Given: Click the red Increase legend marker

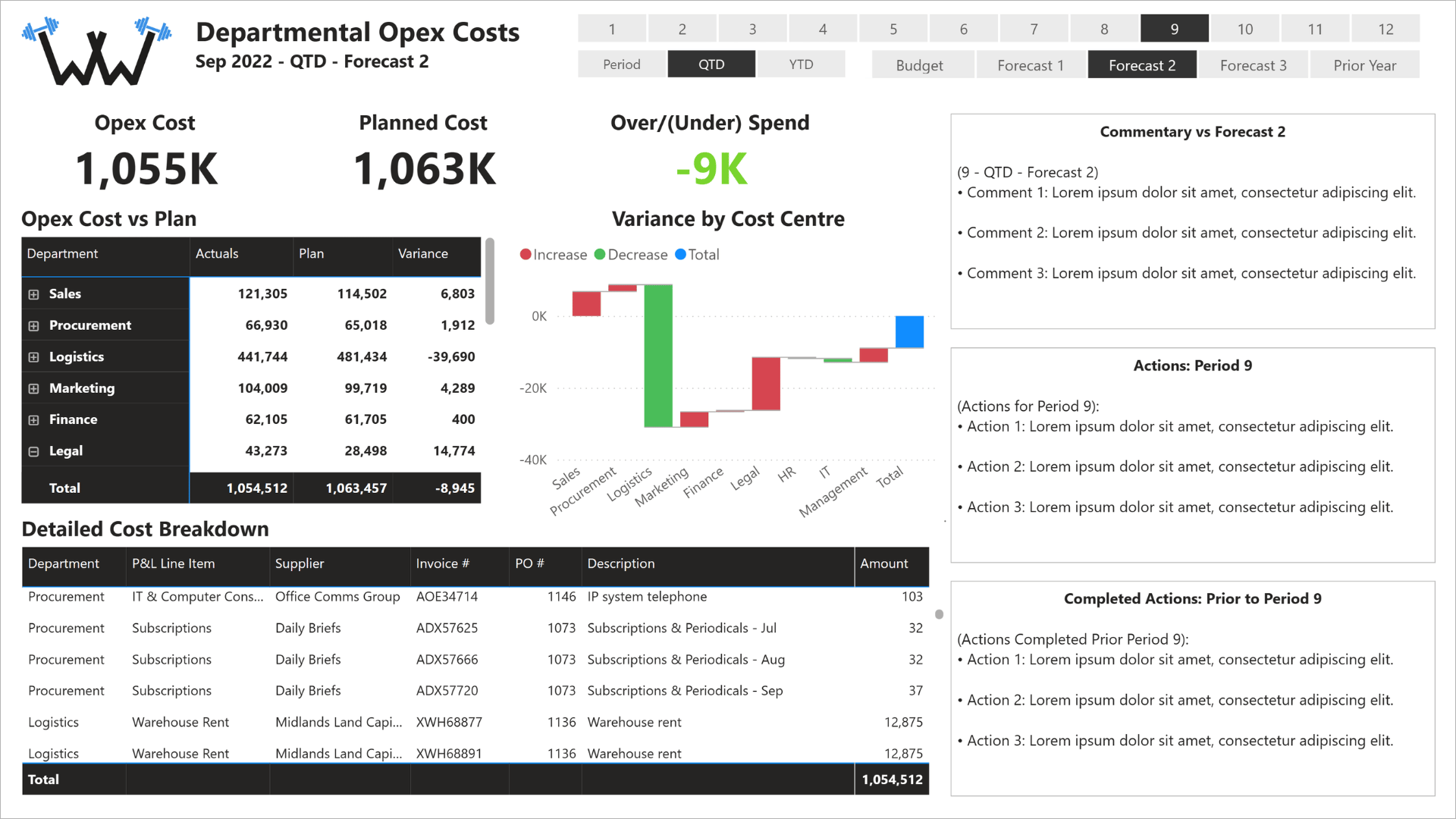Looking at the screenshot, I should coord(525,255).
